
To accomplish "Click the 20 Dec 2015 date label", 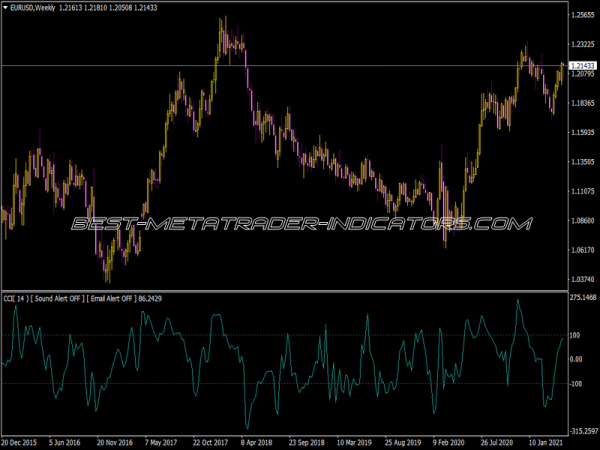I will coord(21,442).
